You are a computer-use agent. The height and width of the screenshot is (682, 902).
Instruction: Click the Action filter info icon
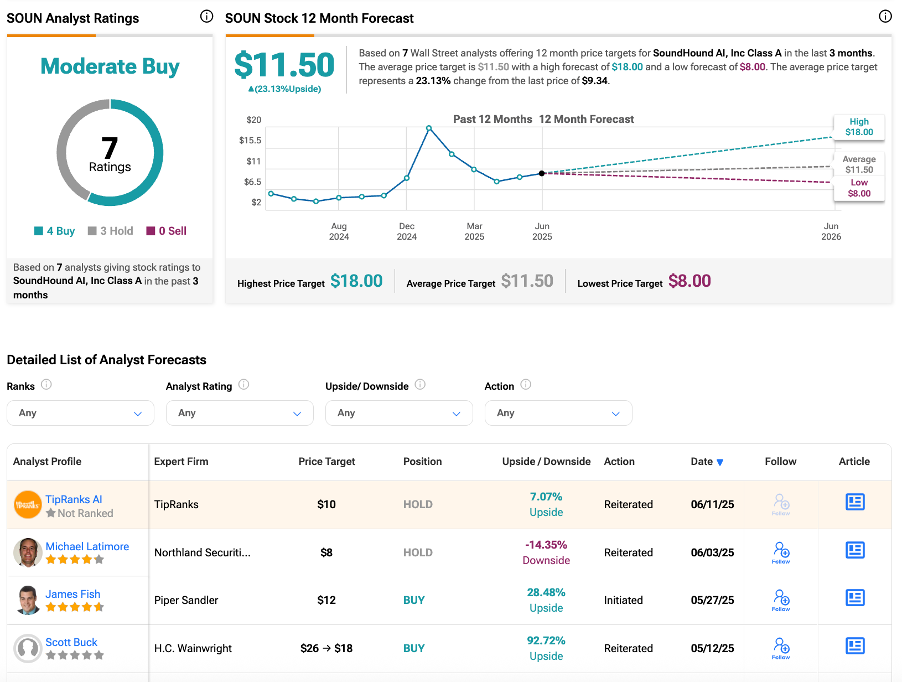coord(526,385)
